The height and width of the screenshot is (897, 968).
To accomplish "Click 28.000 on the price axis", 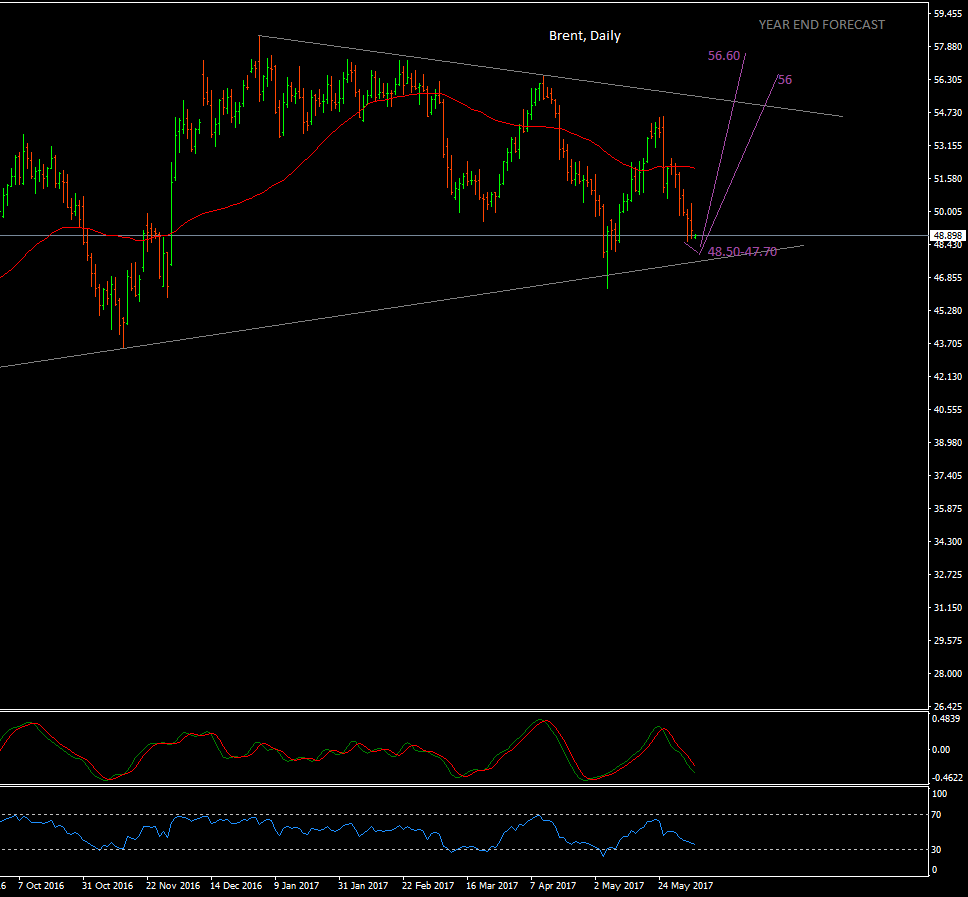I will click(x=948, y=673).
